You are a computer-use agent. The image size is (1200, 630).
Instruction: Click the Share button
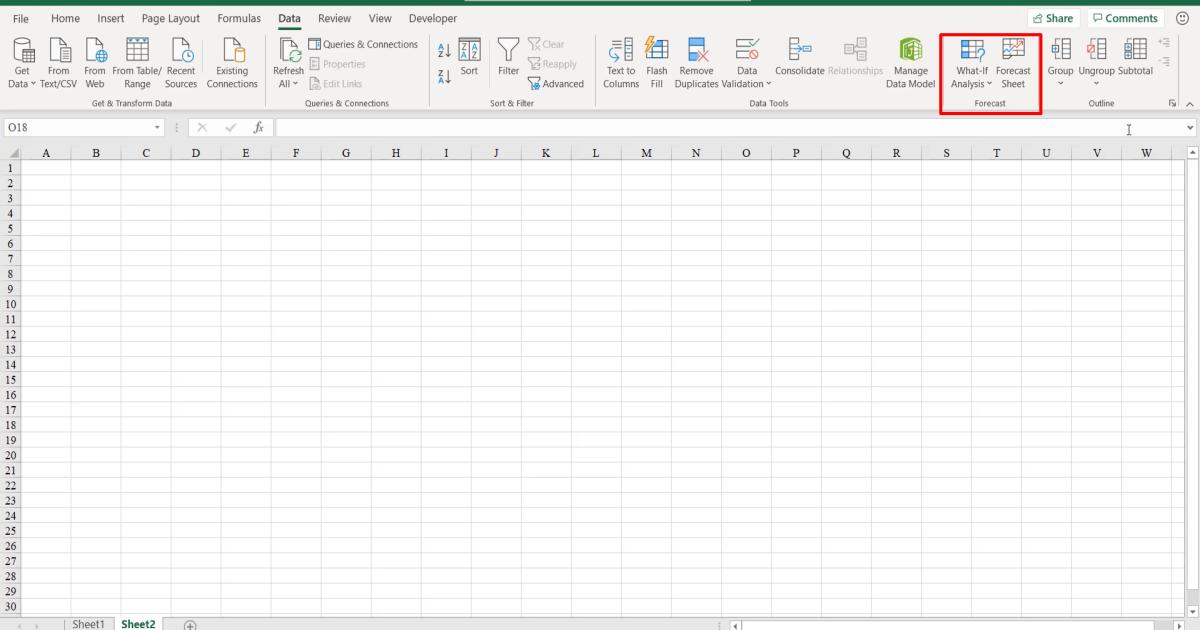point(1054,17)
